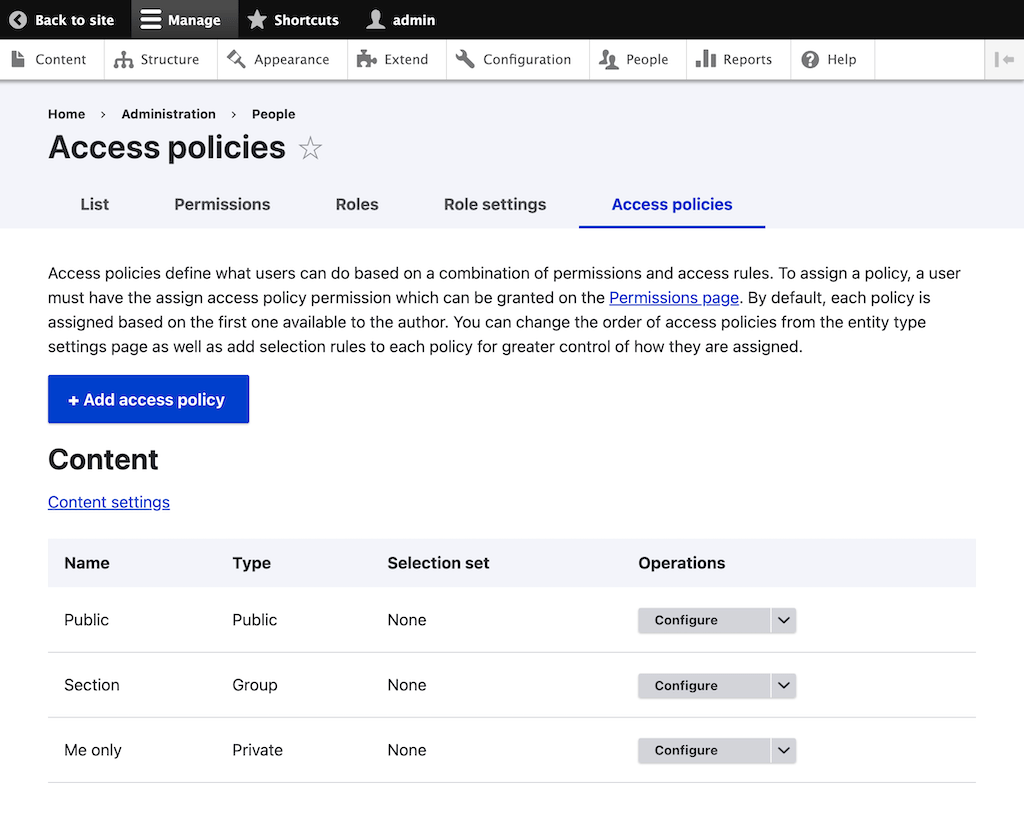Expand operations dropdown for Section policy
1024x818 pixels.
pyautogui.click(x=784, y=686)
